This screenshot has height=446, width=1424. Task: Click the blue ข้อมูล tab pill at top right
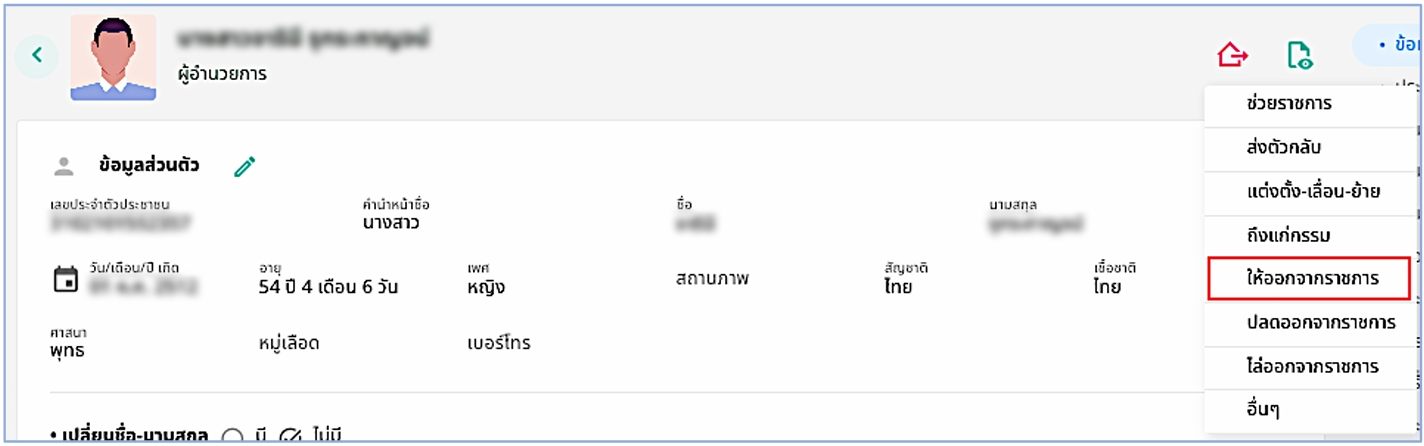1388,46
